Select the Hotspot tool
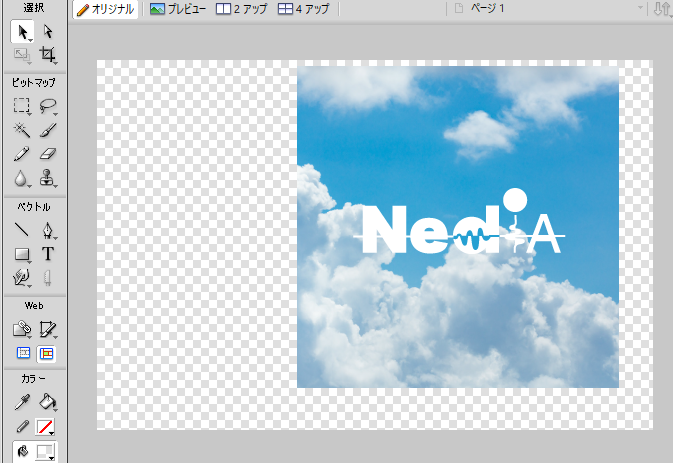 tap(22, 330)
